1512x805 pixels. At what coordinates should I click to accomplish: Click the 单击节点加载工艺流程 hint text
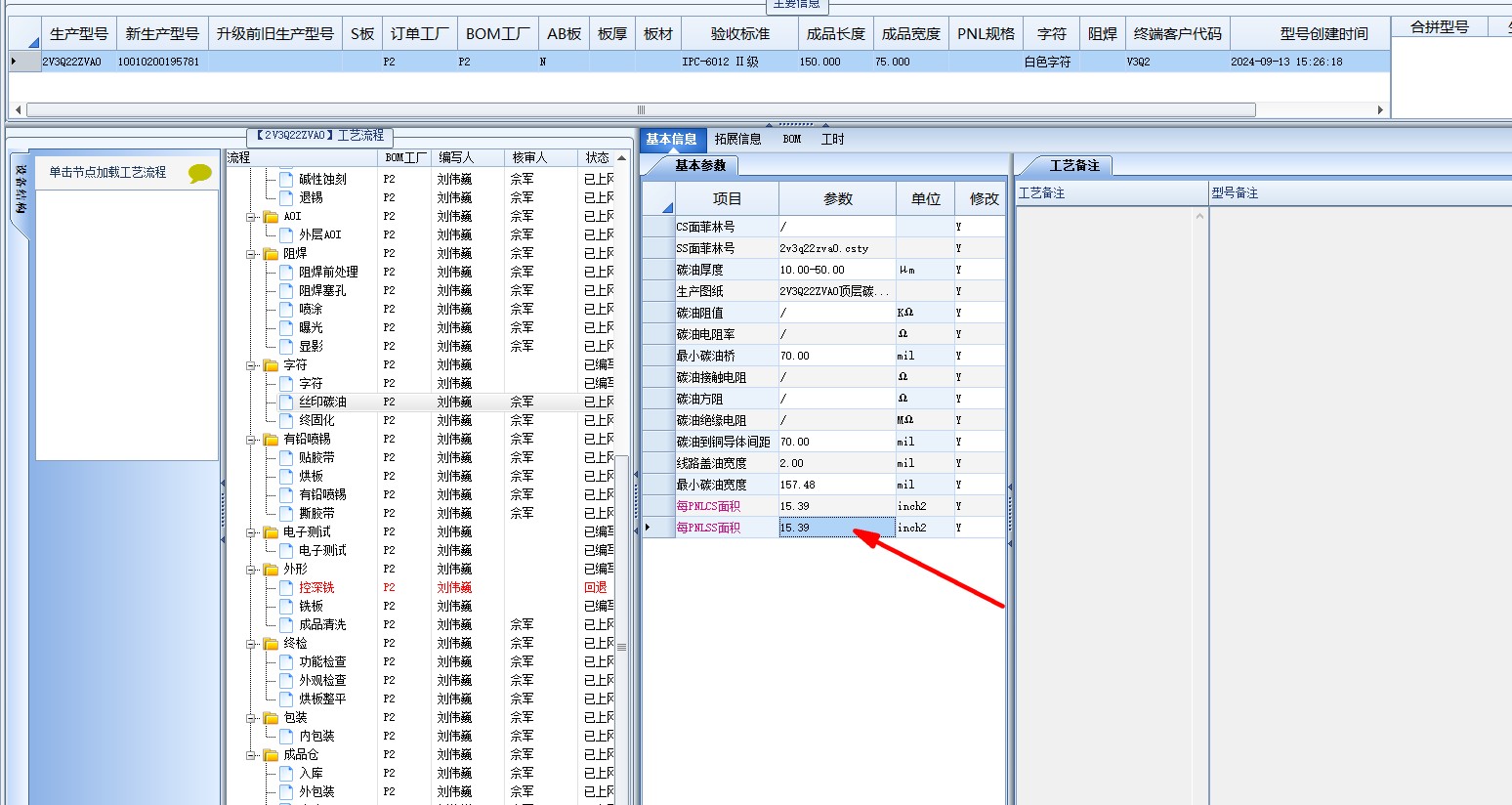107,173
